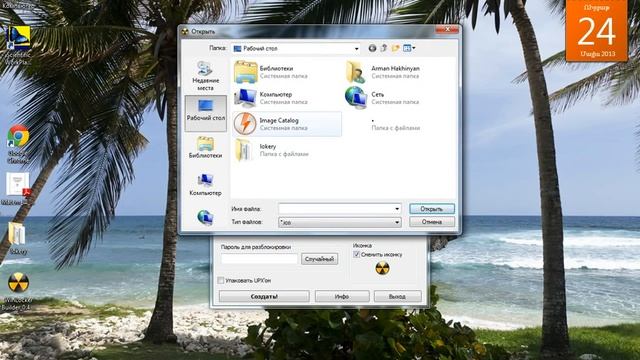Select the Arman Hakhinyan user folder
Screen dimensions: 640x360
click(x=382, y=72)
